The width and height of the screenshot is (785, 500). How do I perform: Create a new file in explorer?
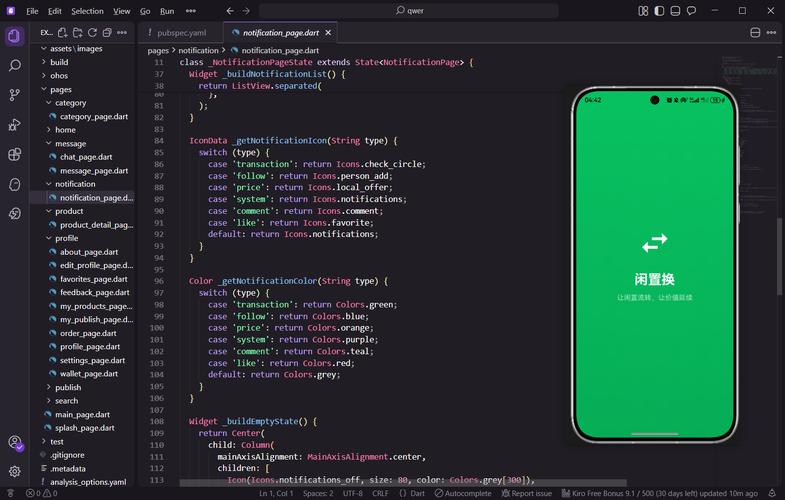63,33
